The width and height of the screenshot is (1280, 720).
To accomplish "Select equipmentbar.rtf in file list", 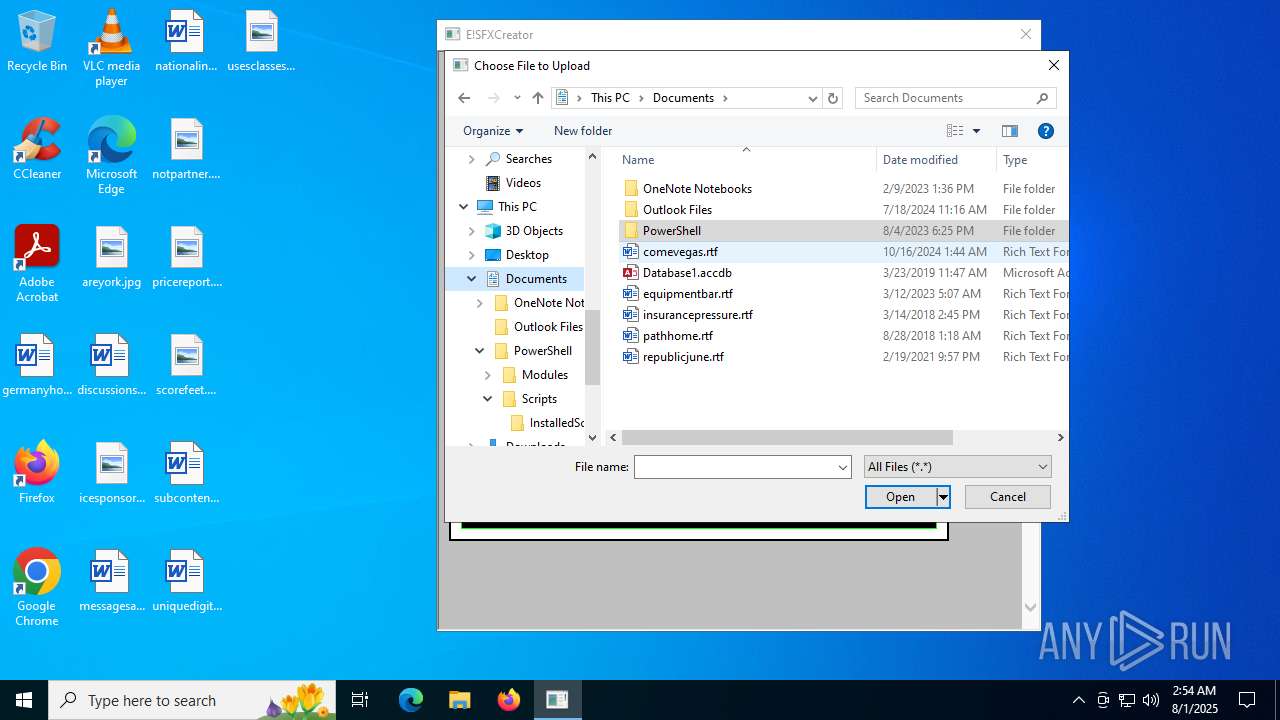I will (x=687, y=294).
